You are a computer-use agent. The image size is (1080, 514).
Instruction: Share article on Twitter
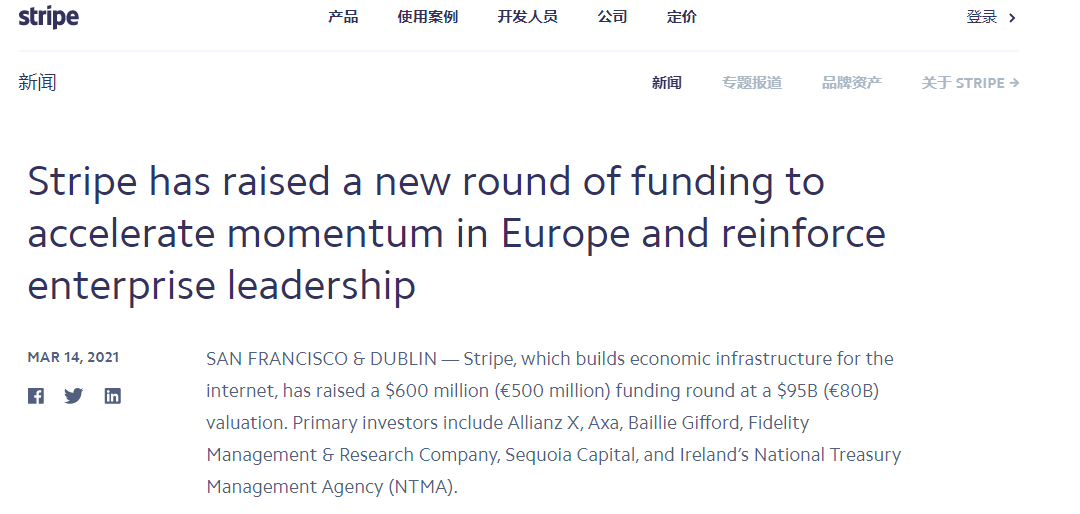(74, 396)
